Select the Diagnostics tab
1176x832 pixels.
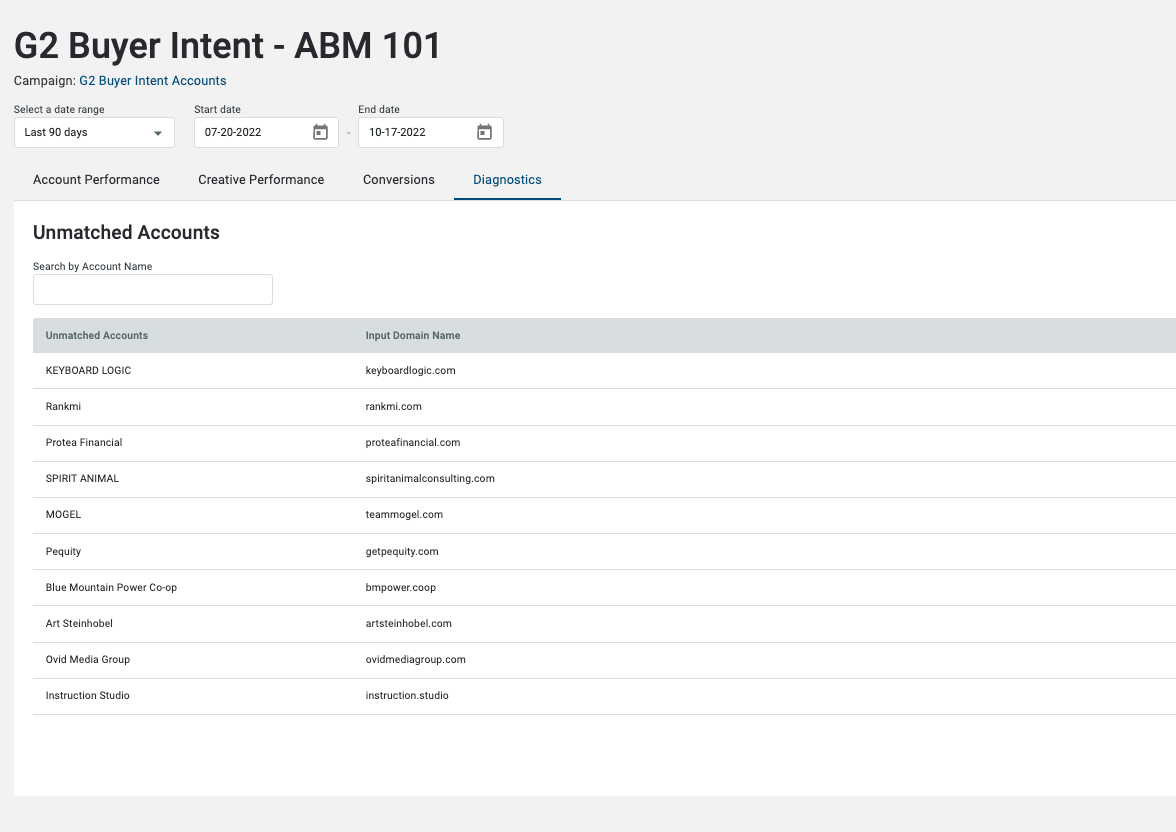click(507, 180)
